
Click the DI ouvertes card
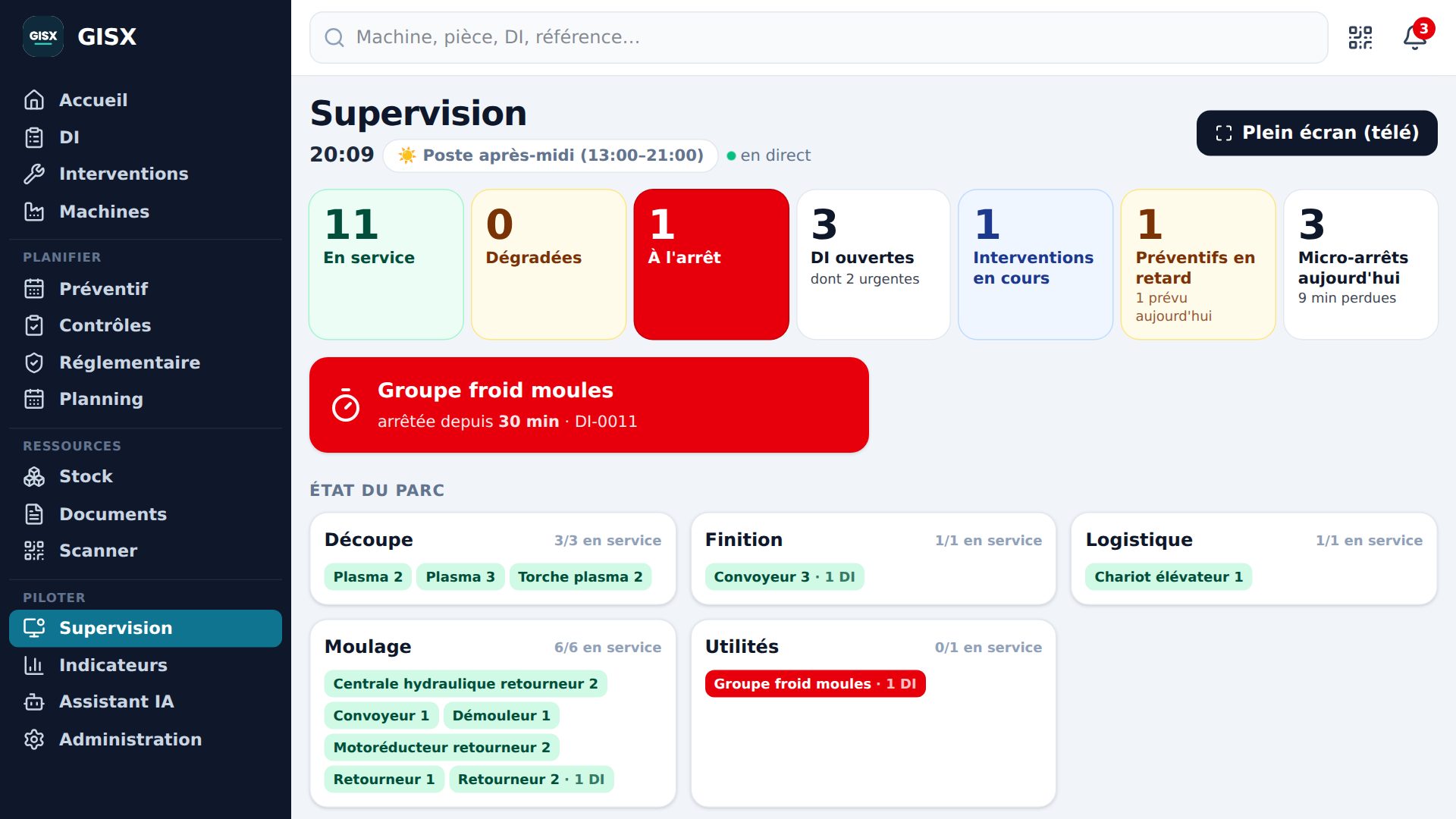[874, 264]
